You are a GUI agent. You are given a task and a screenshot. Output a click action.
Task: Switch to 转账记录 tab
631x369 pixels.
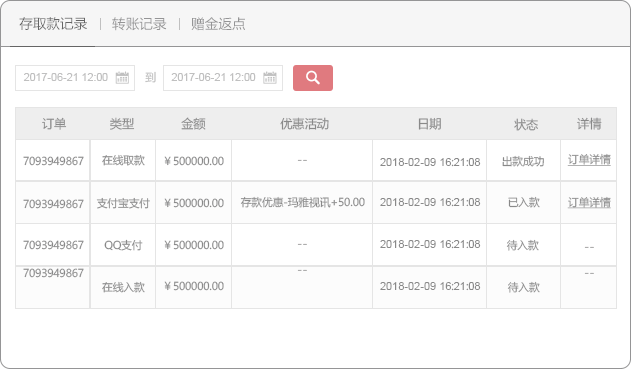[139, 24]
